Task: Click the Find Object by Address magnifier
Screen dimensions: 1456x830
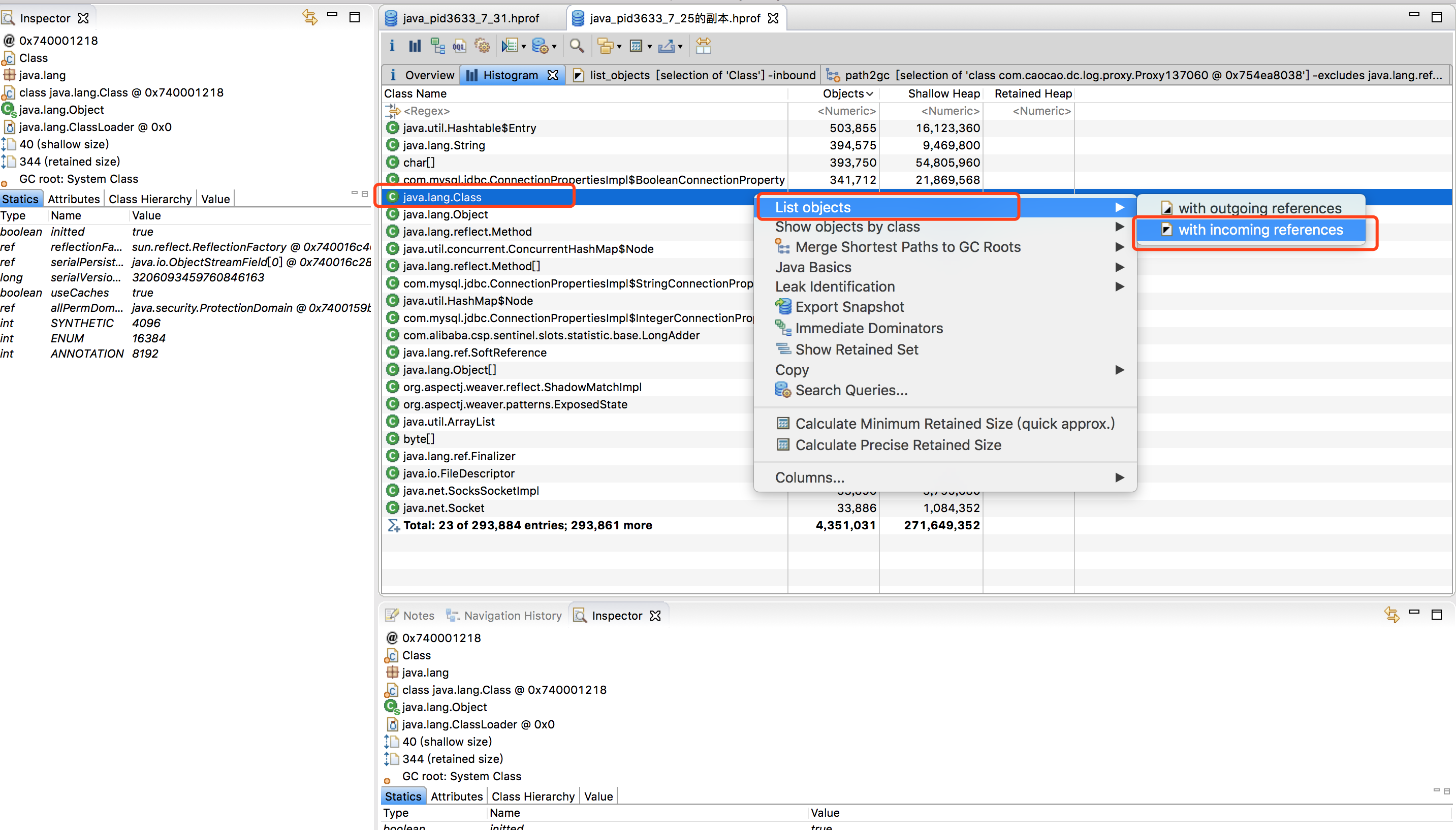Action: tap(577, 46)
